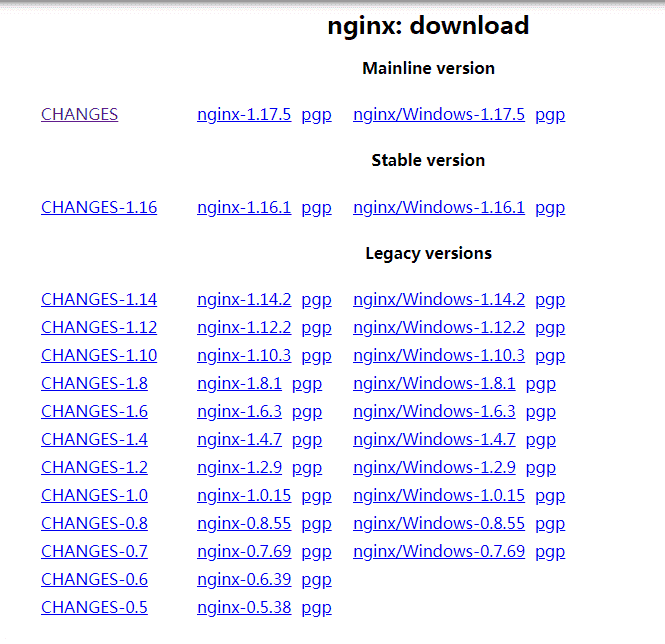The width and height of the screenshot is (665, 644).
Task: Download nginx/Windows-0.8.55
Action: tap(439, 524)
